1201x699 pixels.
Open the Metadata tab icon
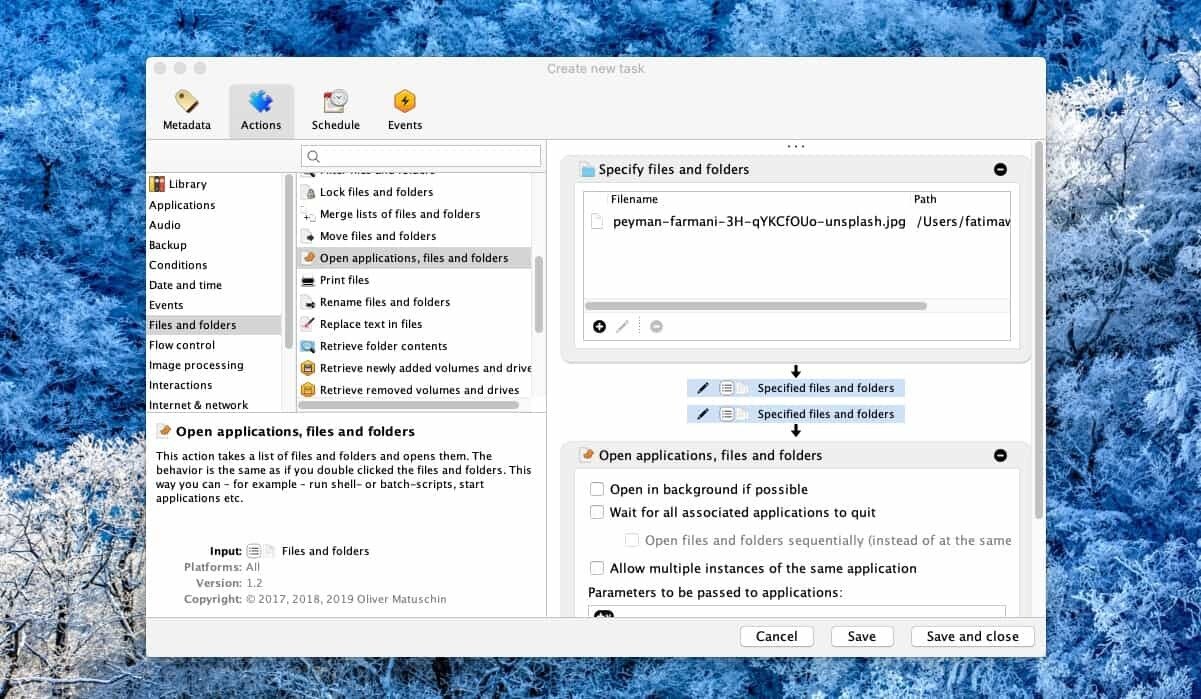[187, 102]
